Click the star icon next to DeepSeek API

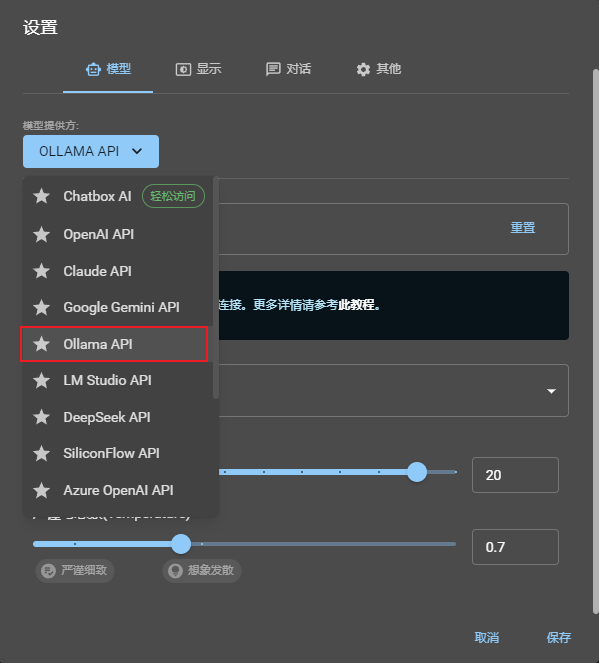pyautogui.click(x=41, y=417)
